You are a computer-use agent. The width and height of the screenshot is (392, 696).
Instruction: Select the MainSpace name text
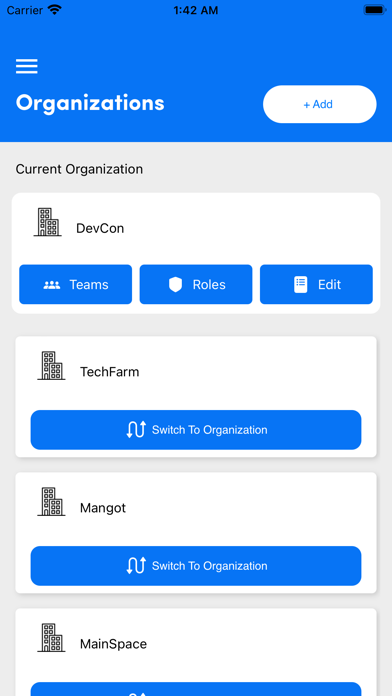coord(113,644)
